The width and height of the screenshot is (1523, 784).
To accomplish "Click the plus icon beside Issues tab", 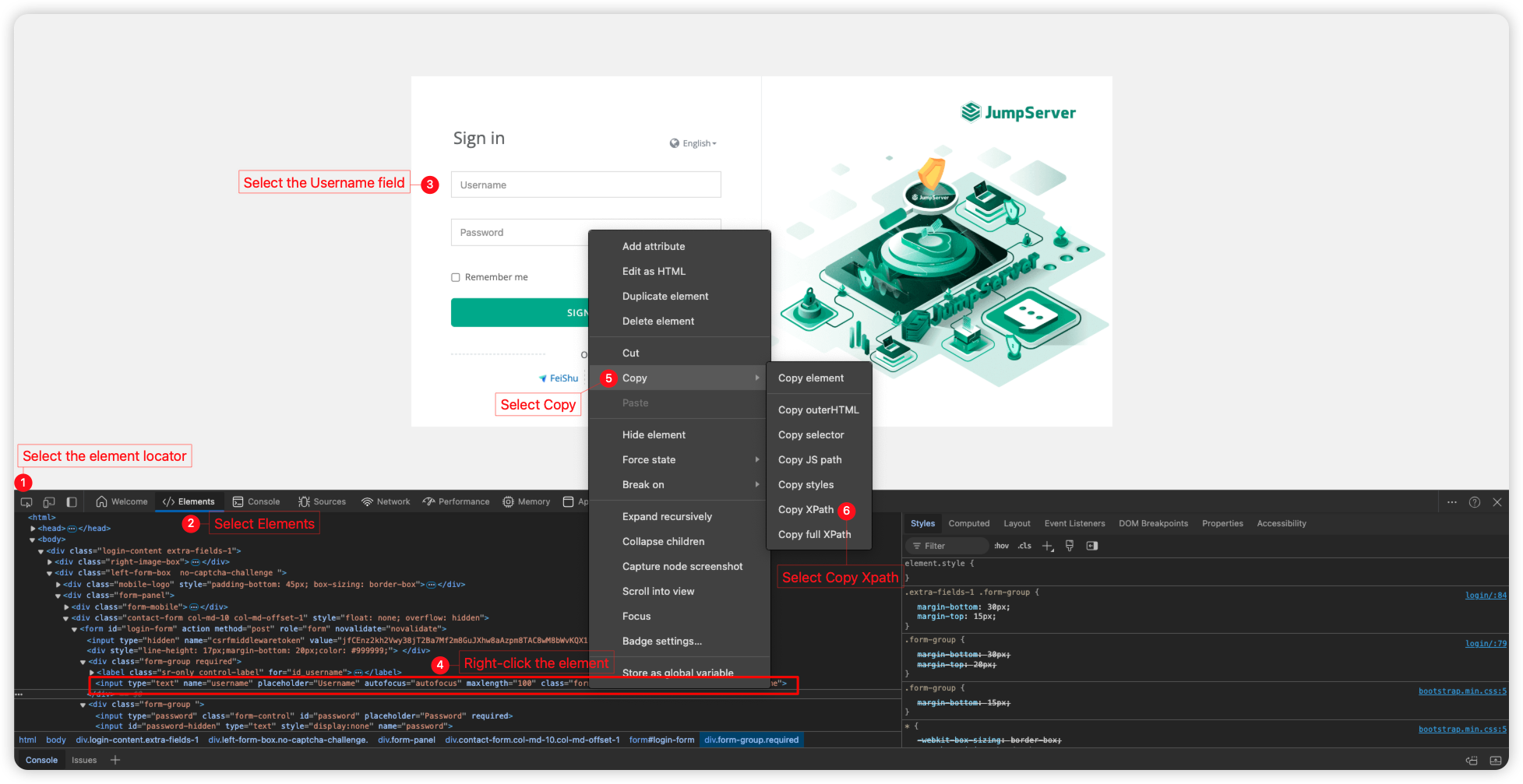I will pos(115,761).
